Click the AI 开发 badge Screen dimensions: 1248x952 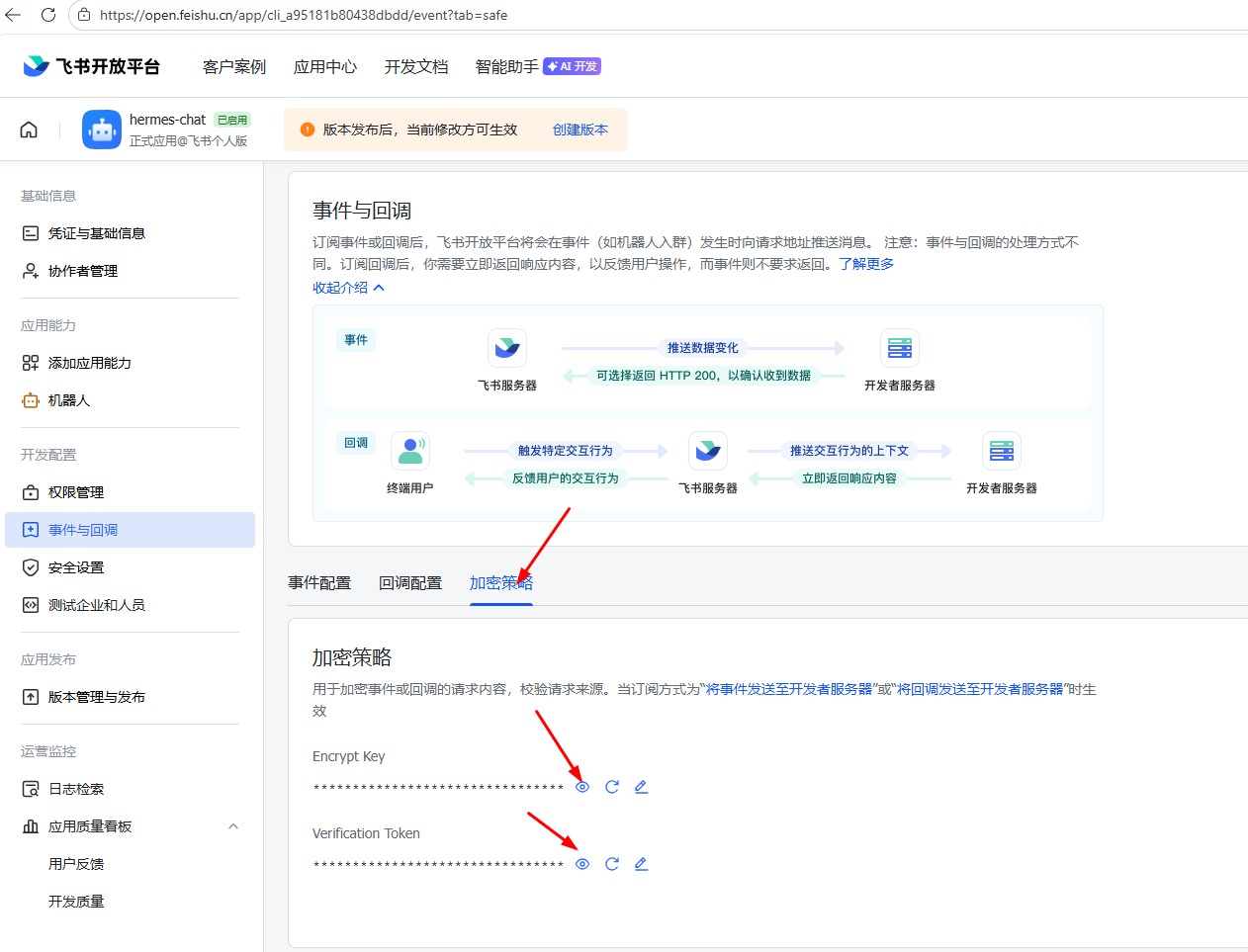[573, 66]
